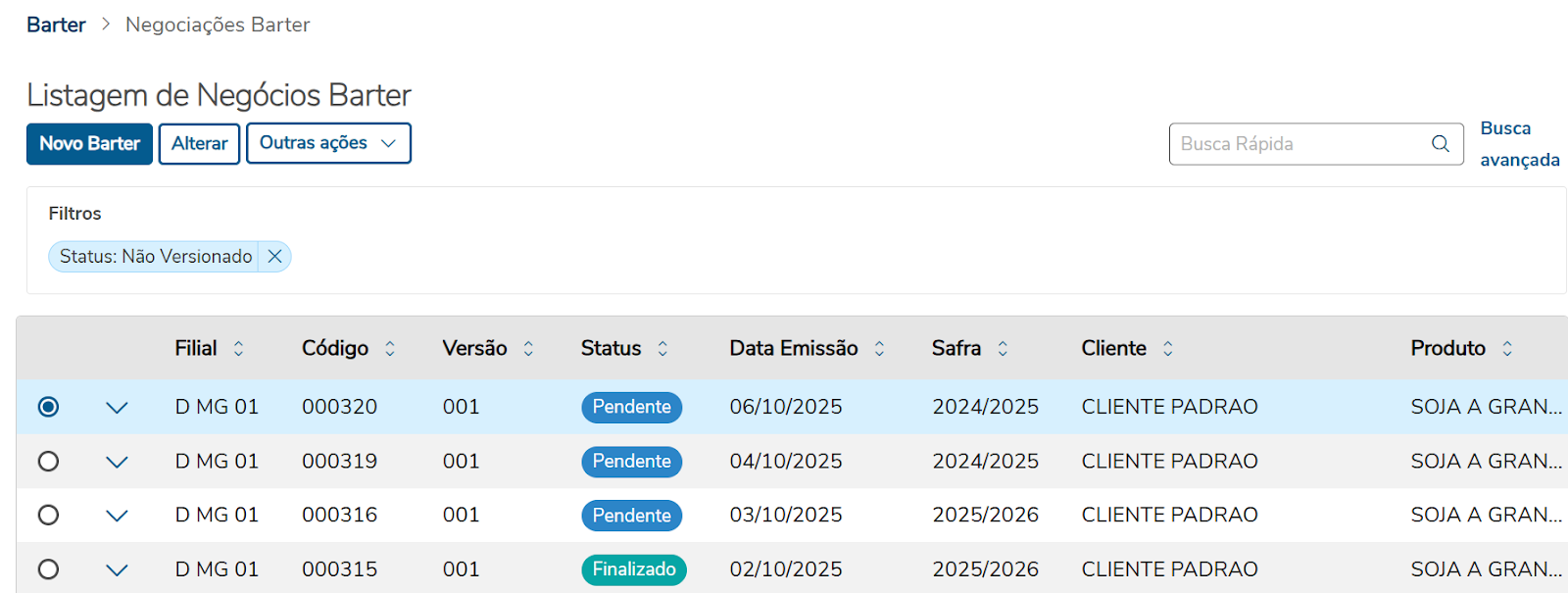Screen dimensions: 1568x593
Task: Expand details of row 000320
Action: [x=117, y=408]
